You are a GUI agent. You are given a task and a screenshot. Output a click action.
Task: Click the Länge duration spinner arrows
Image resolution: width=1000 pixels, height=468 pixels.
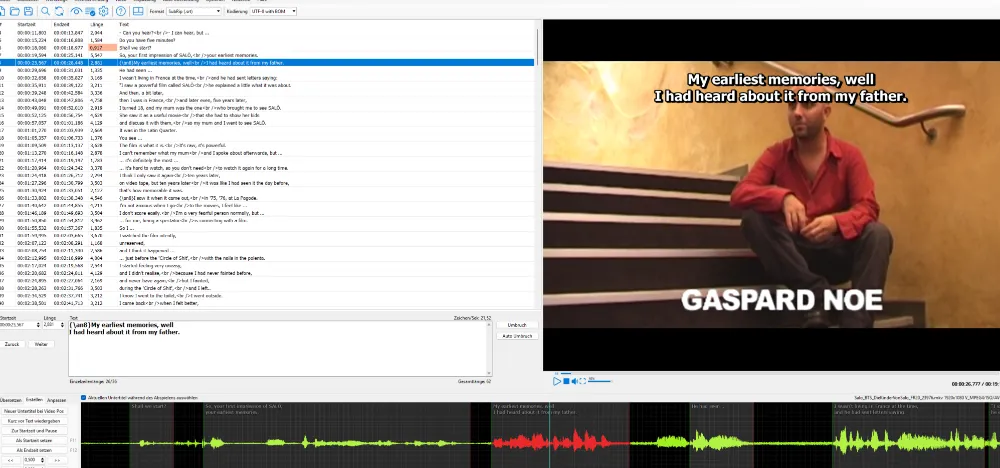[62, 325]
